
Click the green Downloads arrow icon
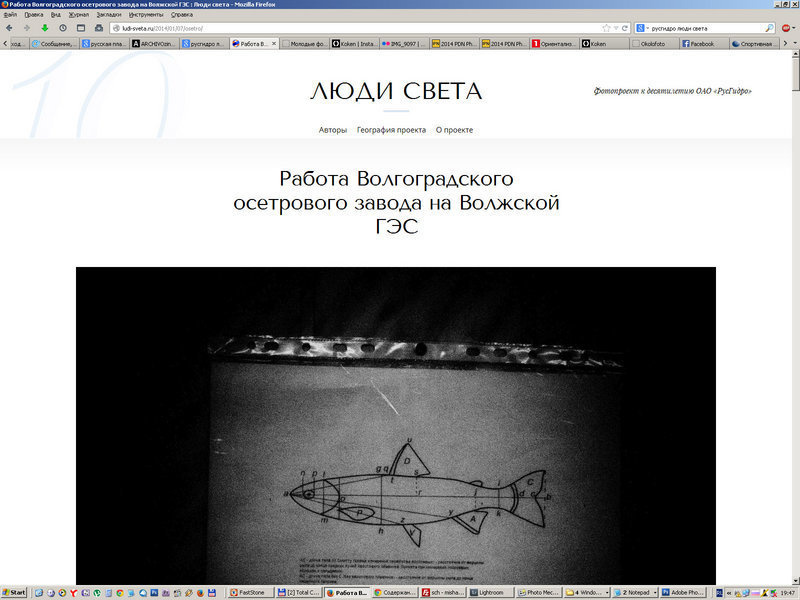coord(44,28)
